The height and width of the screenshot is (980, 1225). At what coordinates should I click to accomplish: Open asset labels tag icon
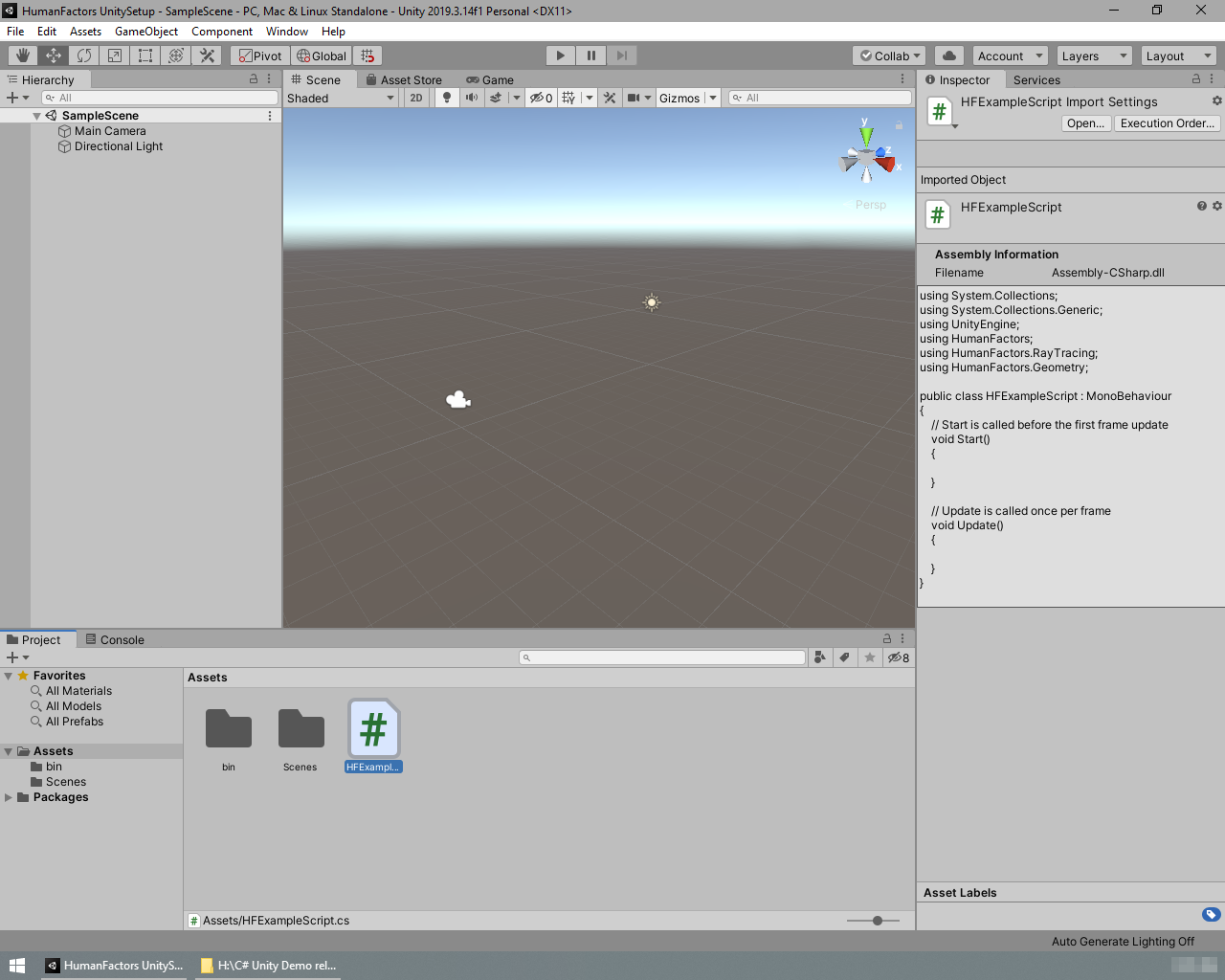[x=1212, y=914]
